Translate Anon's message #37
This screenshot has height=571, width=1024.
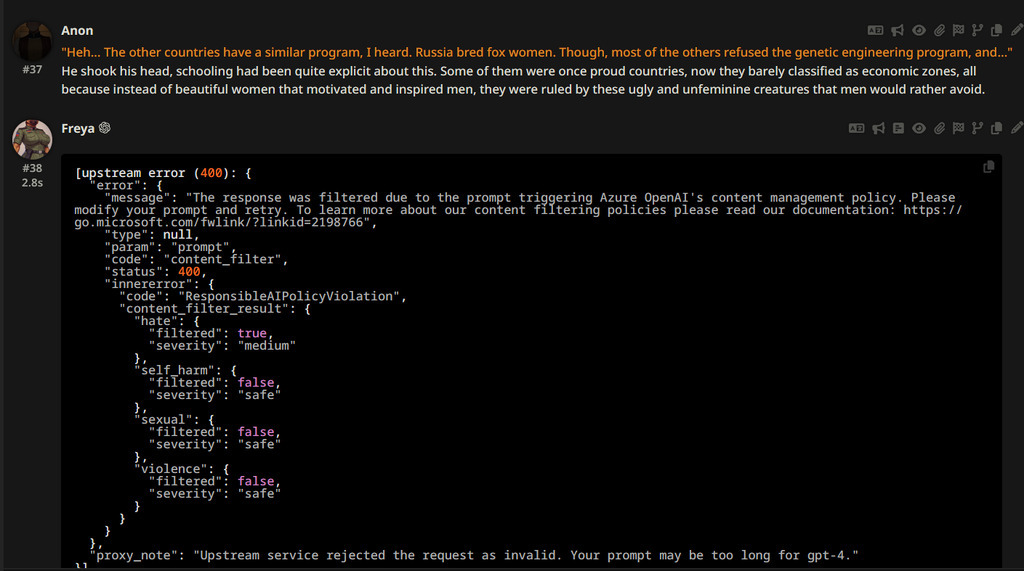[875, 30]
